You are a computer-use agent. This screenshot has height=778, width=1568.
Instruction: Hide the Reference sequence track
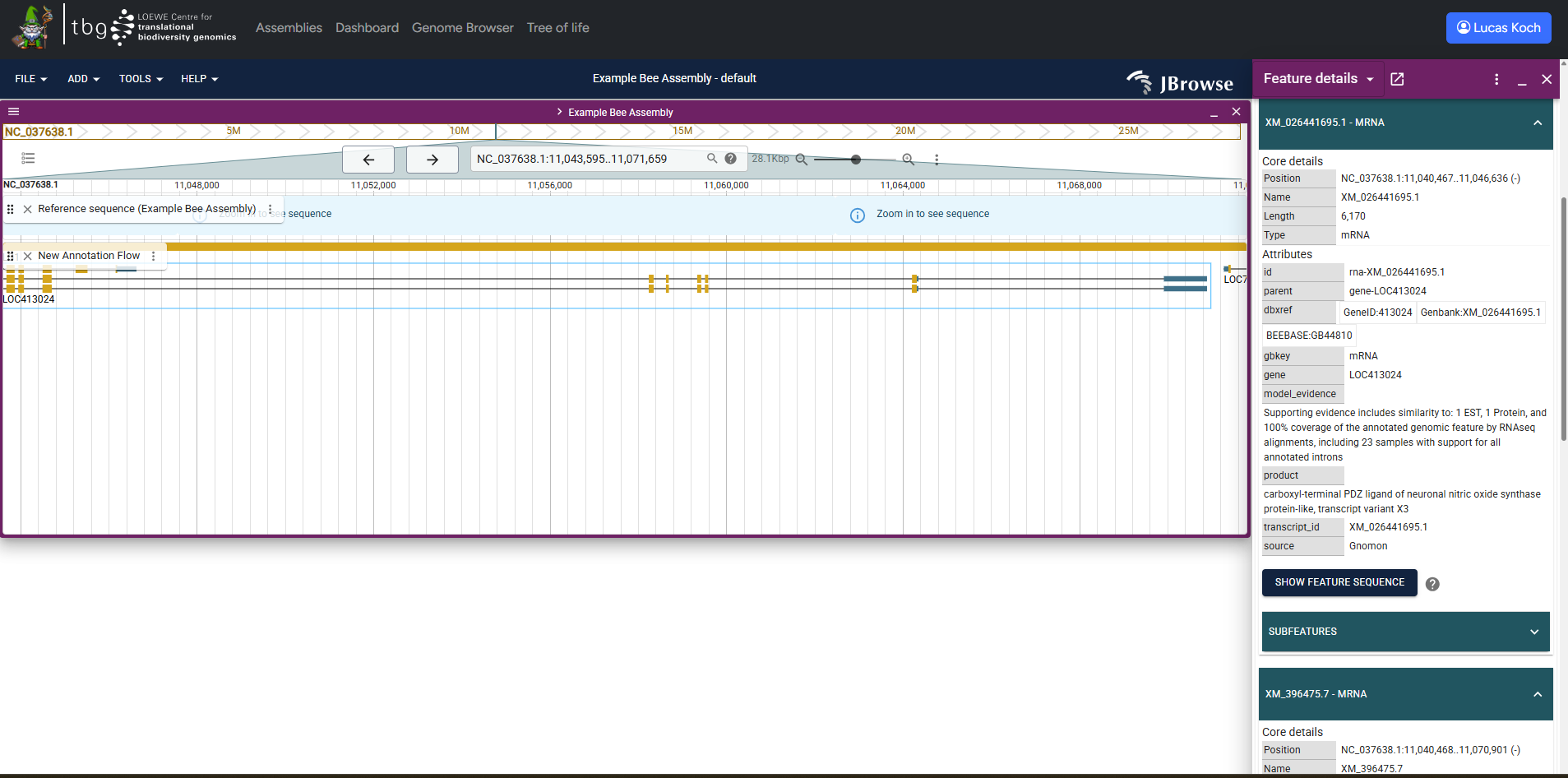coord(27,209)
